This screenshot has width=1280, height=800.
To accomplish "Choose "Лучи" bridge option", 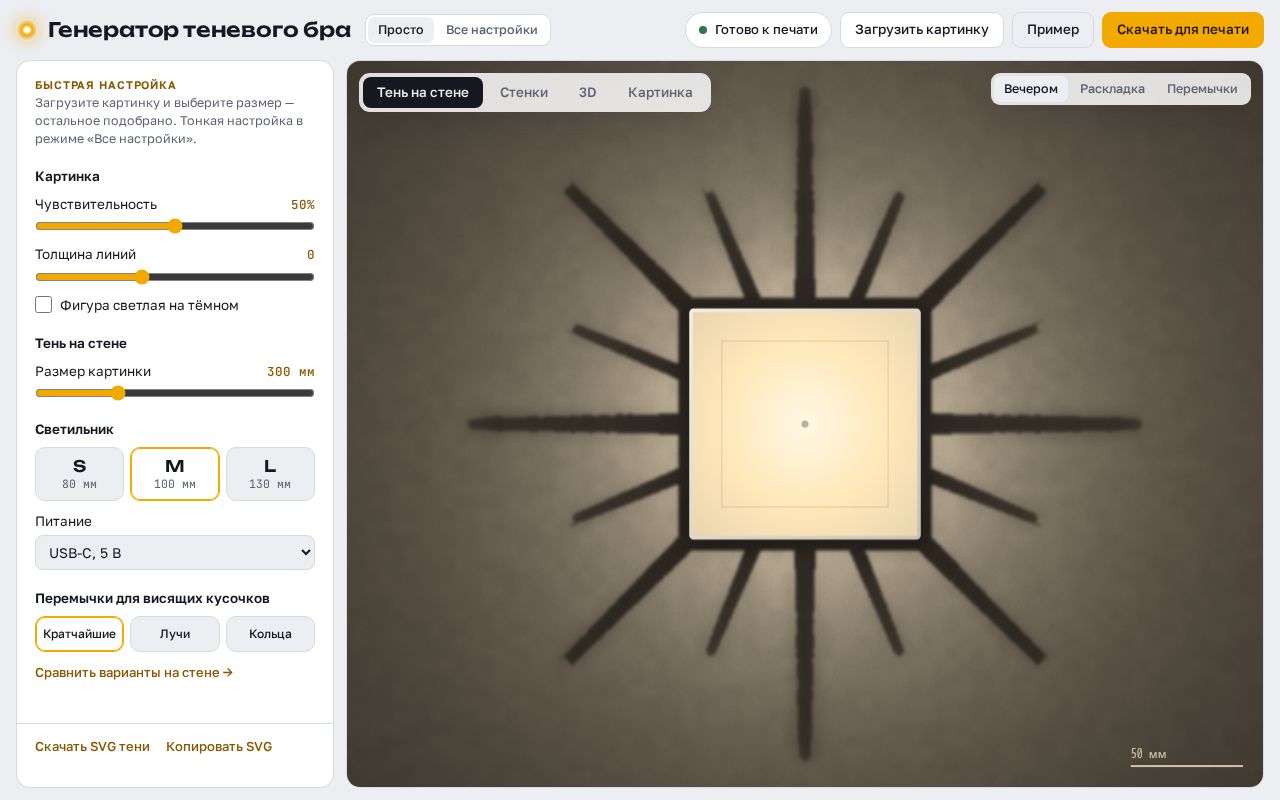I will (175, 634).
